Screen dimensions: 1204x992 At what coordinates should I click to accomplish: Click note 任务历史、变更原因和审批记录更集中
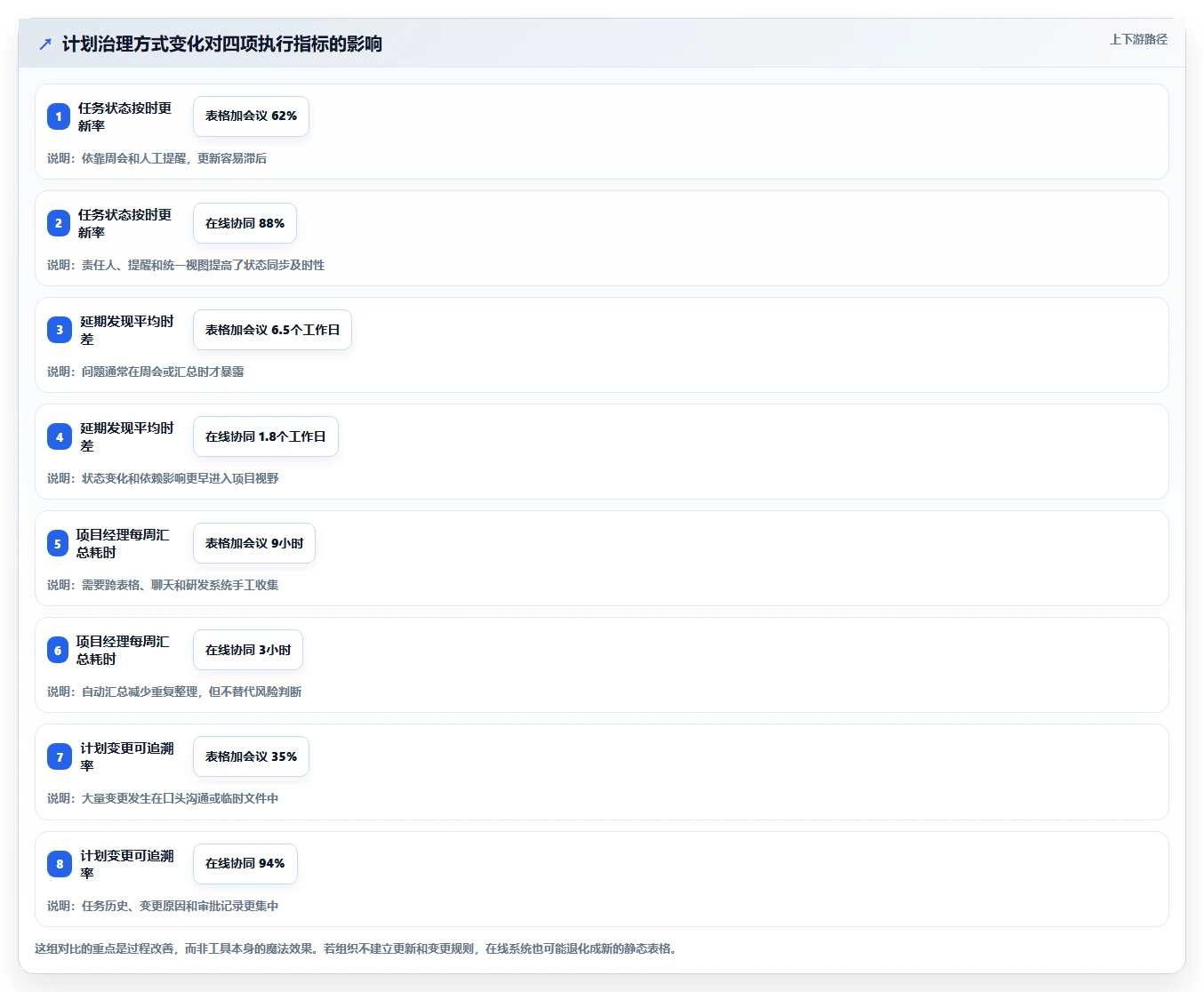click(180, 906)
